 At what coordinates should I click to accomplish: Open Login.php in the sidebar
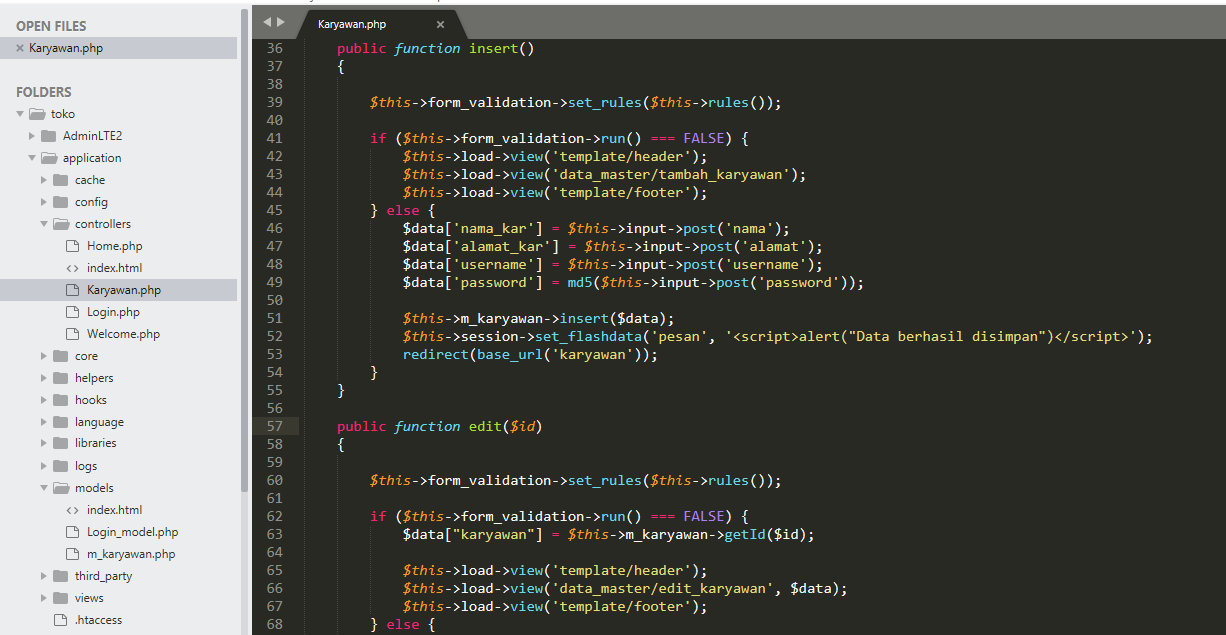(113, 312)
